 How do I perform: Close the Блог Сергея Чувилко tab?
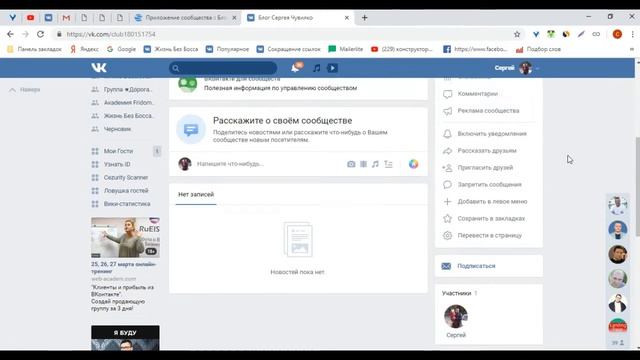(x=347, y=18)
